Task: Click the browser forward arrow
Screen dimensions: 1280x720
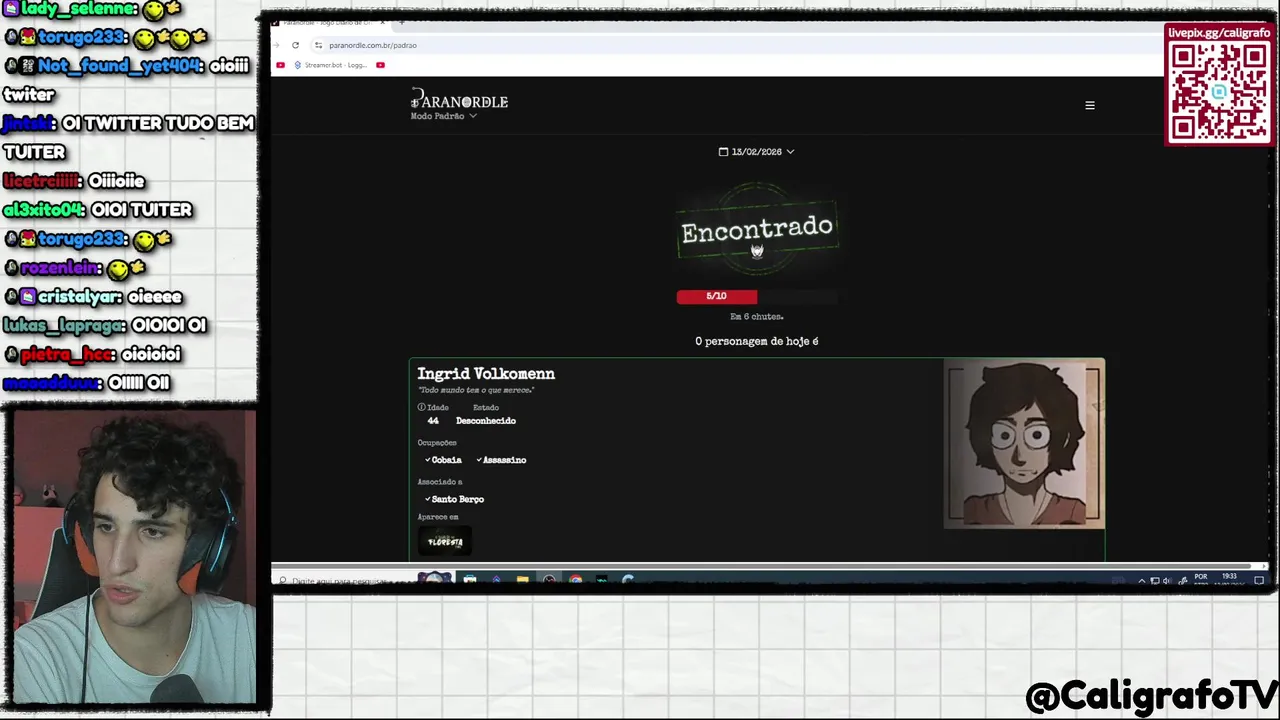Action: (x=278, y=45)
